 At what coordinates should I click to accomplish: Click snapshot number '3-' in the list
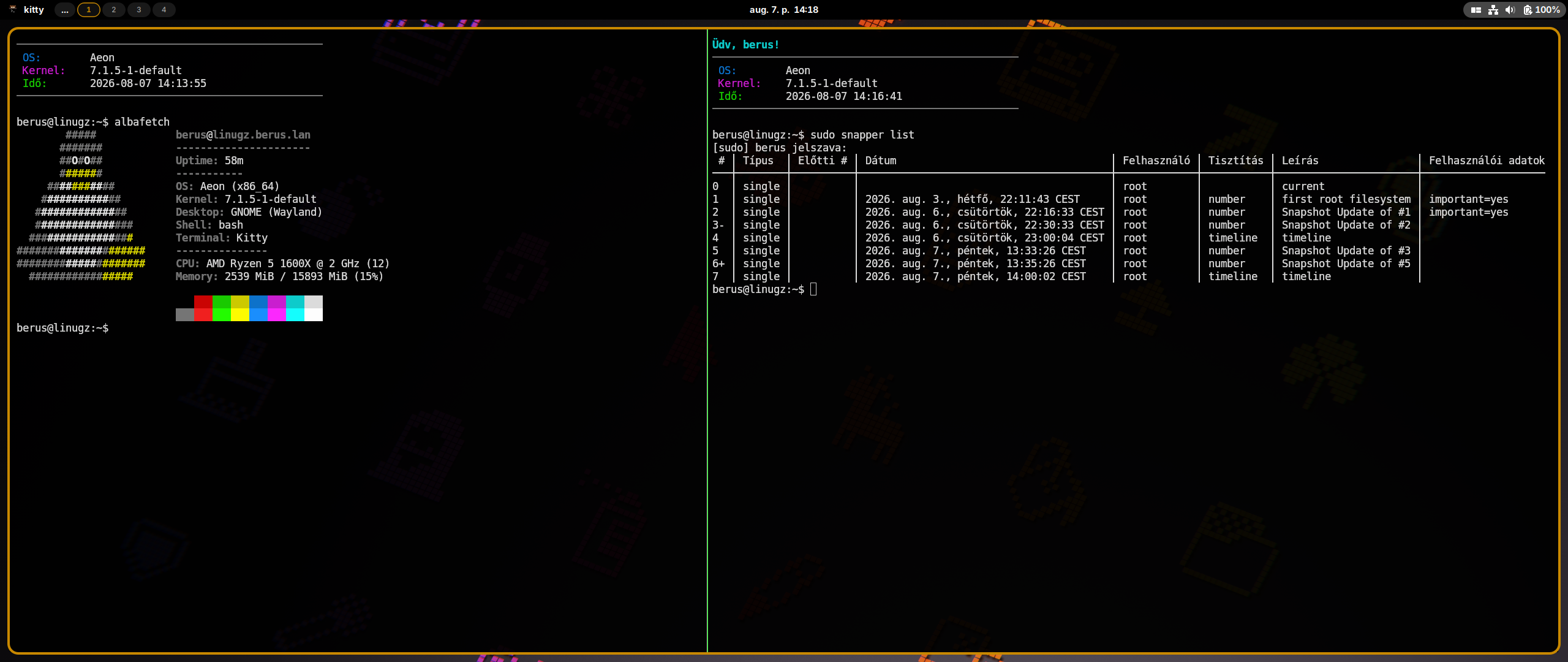pos(718,225)
